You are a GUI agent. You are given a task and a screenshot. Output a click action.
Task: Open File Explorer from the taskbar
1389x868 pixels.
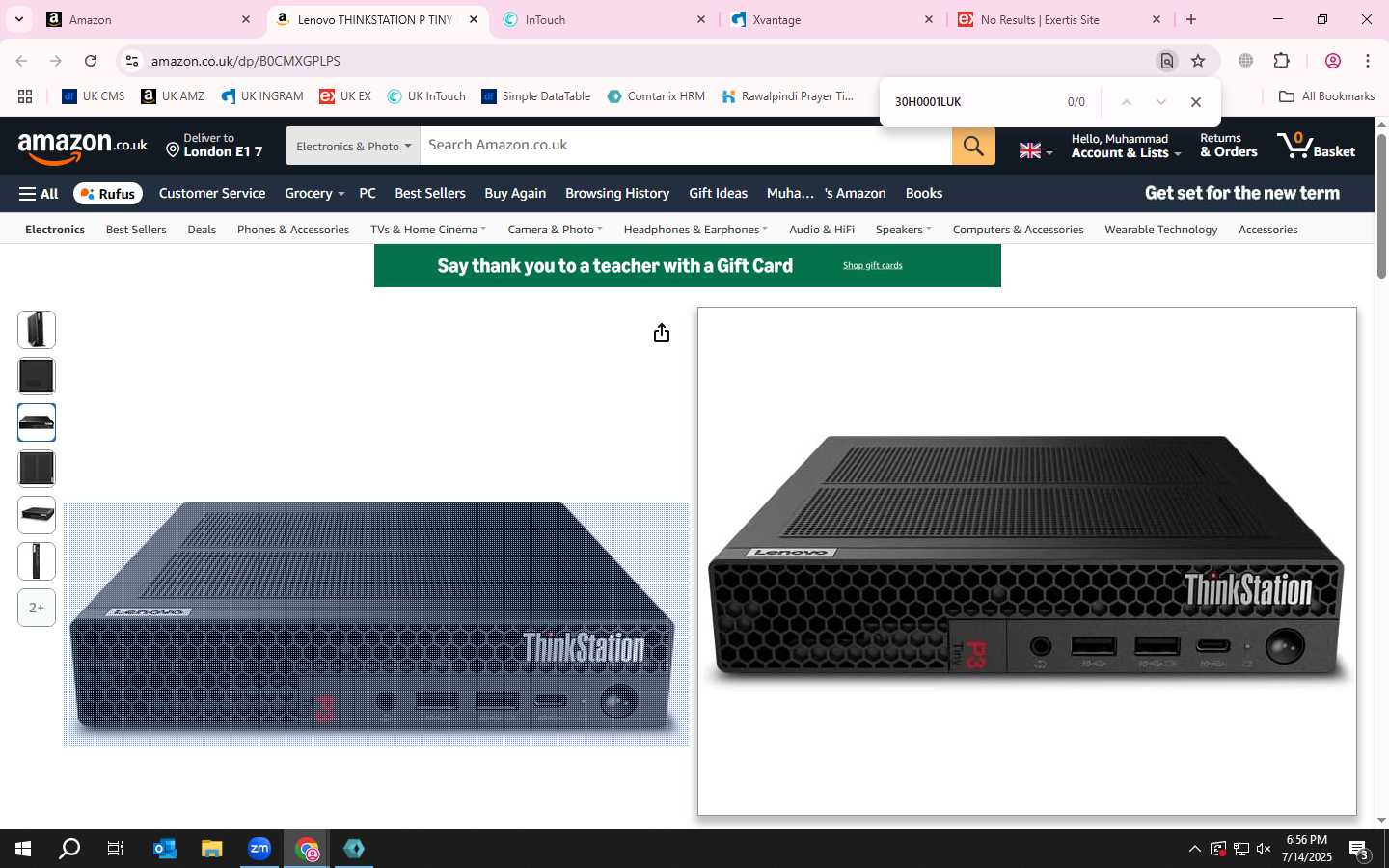pyautogui.click(x=211, y=849)
